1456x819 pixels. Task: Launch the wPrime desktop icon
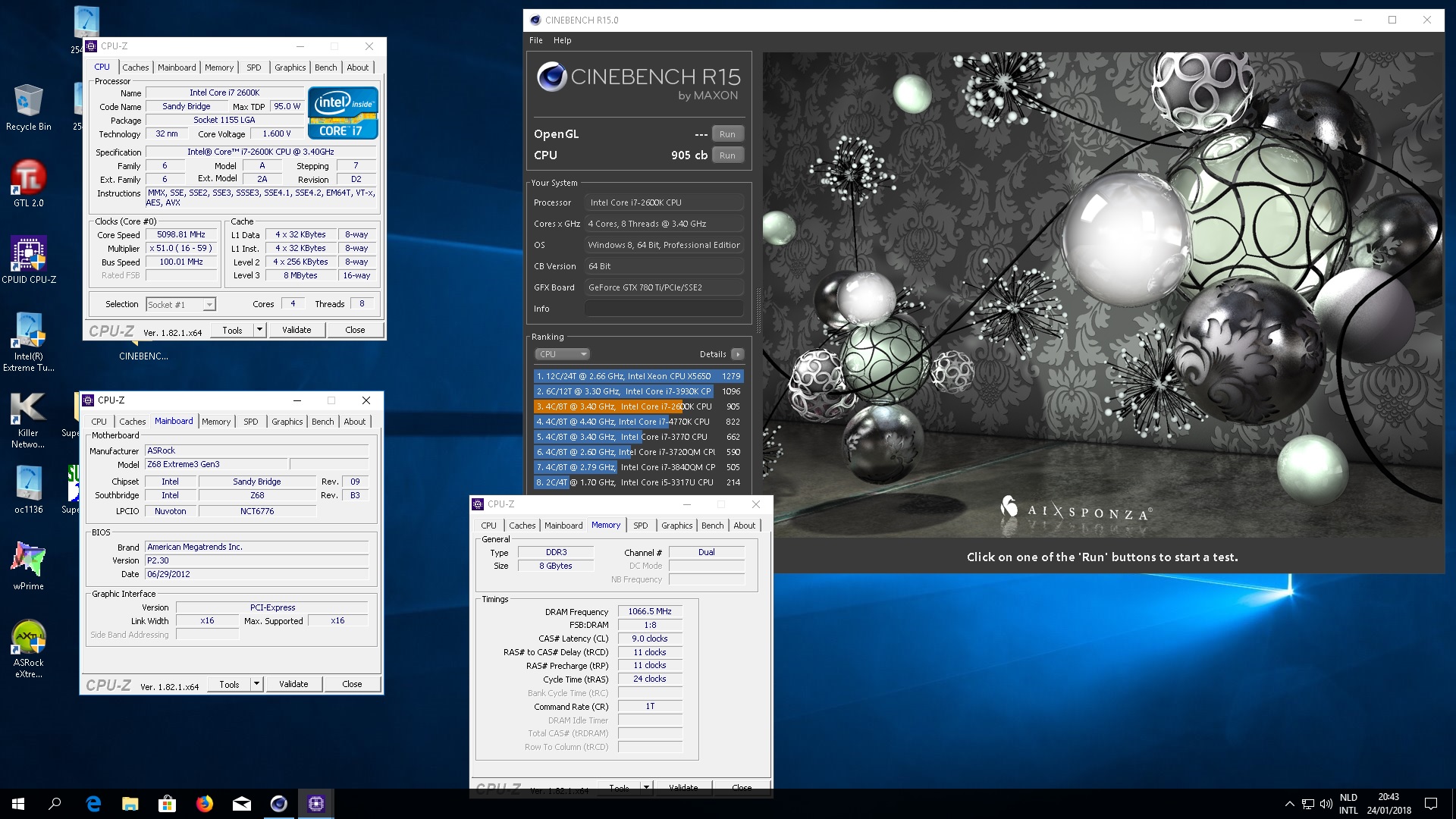point(28,566)
